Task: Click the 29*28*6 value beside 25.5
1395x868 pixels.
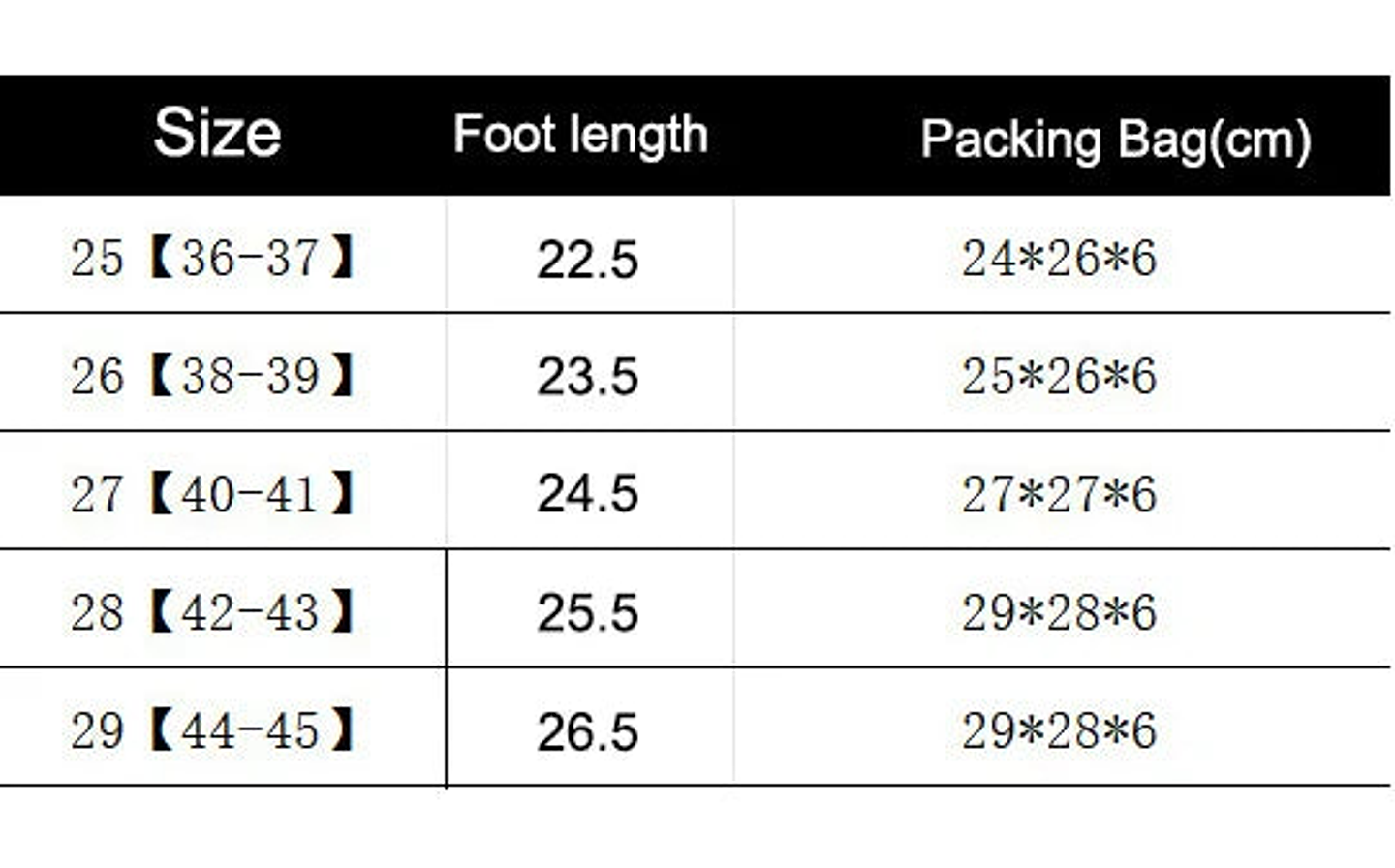Action: (1059, 612)
